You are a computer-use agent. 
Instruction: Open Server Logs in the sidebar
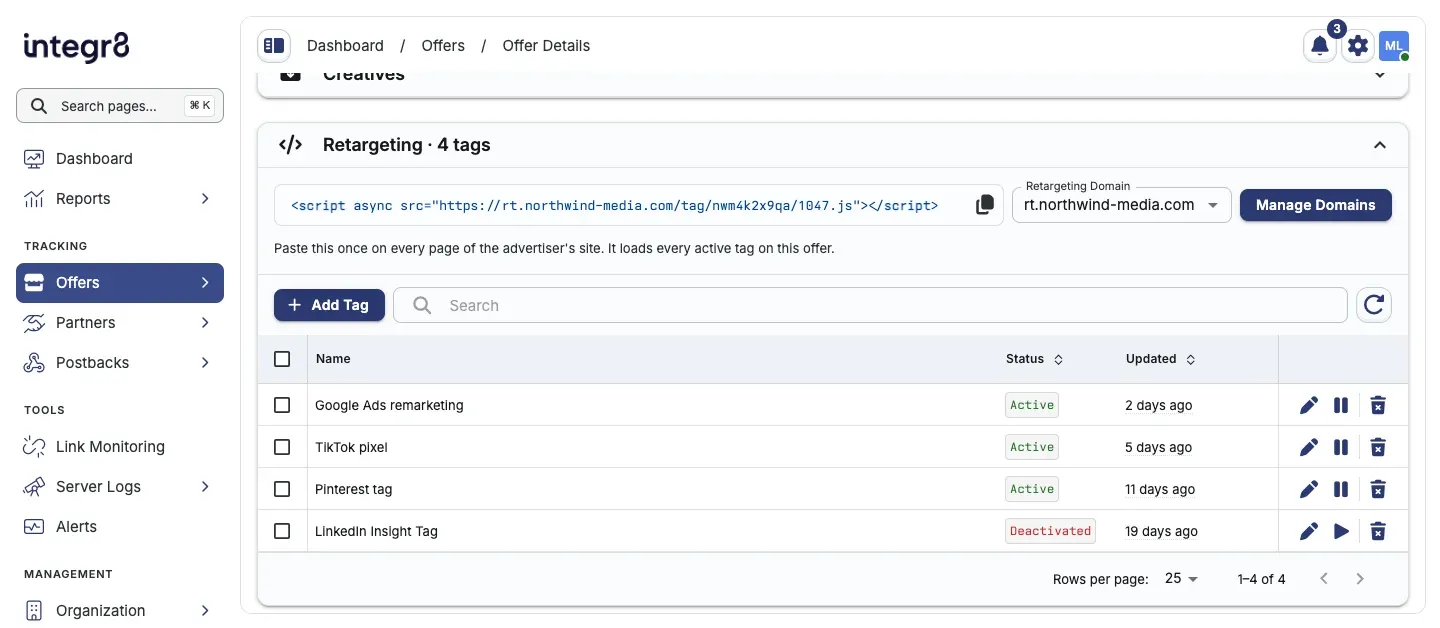(120, 486)
